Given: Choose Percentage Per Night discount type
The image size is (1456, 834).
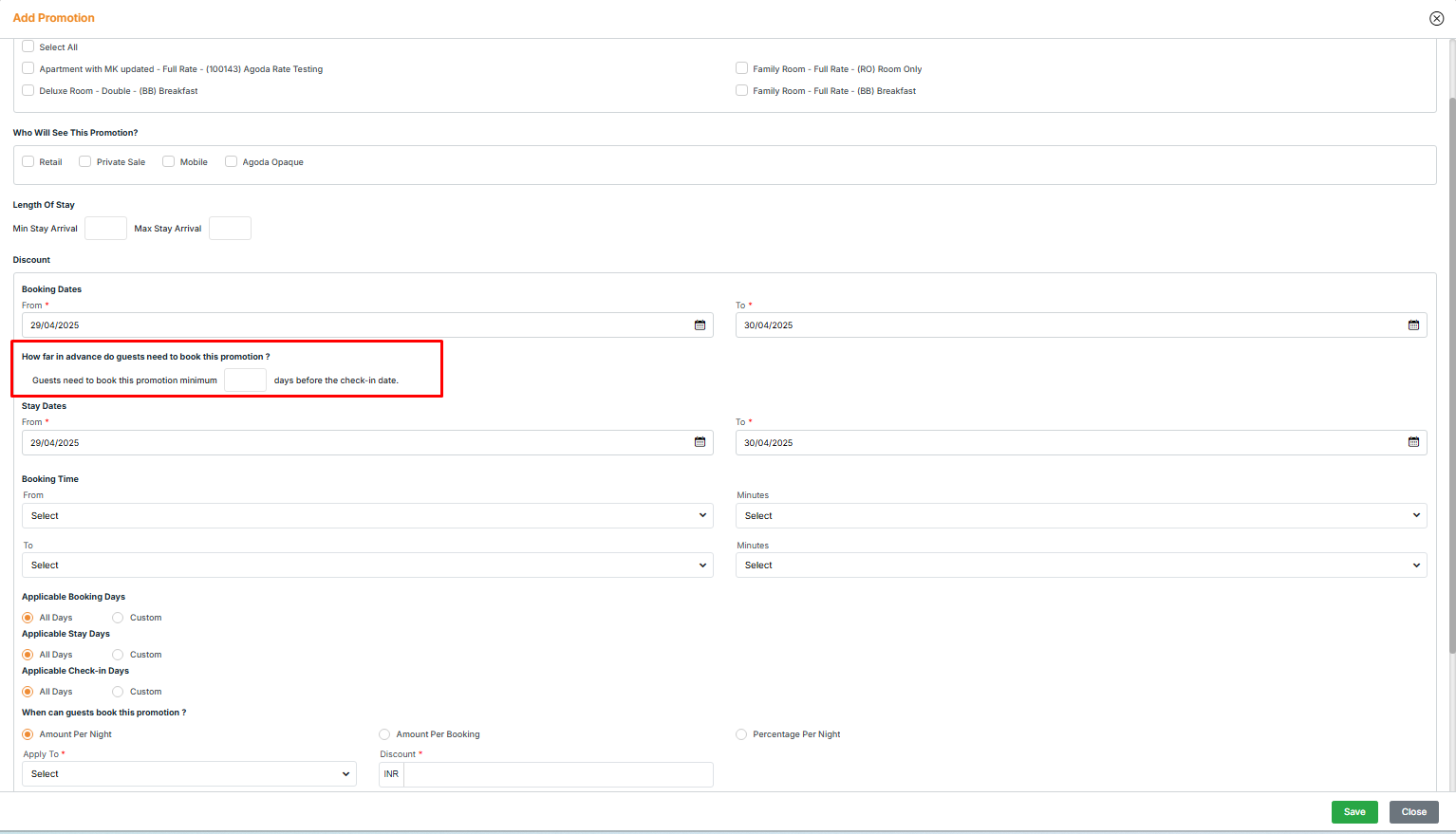Looking at the screenshot, I should tap(741, 734).
